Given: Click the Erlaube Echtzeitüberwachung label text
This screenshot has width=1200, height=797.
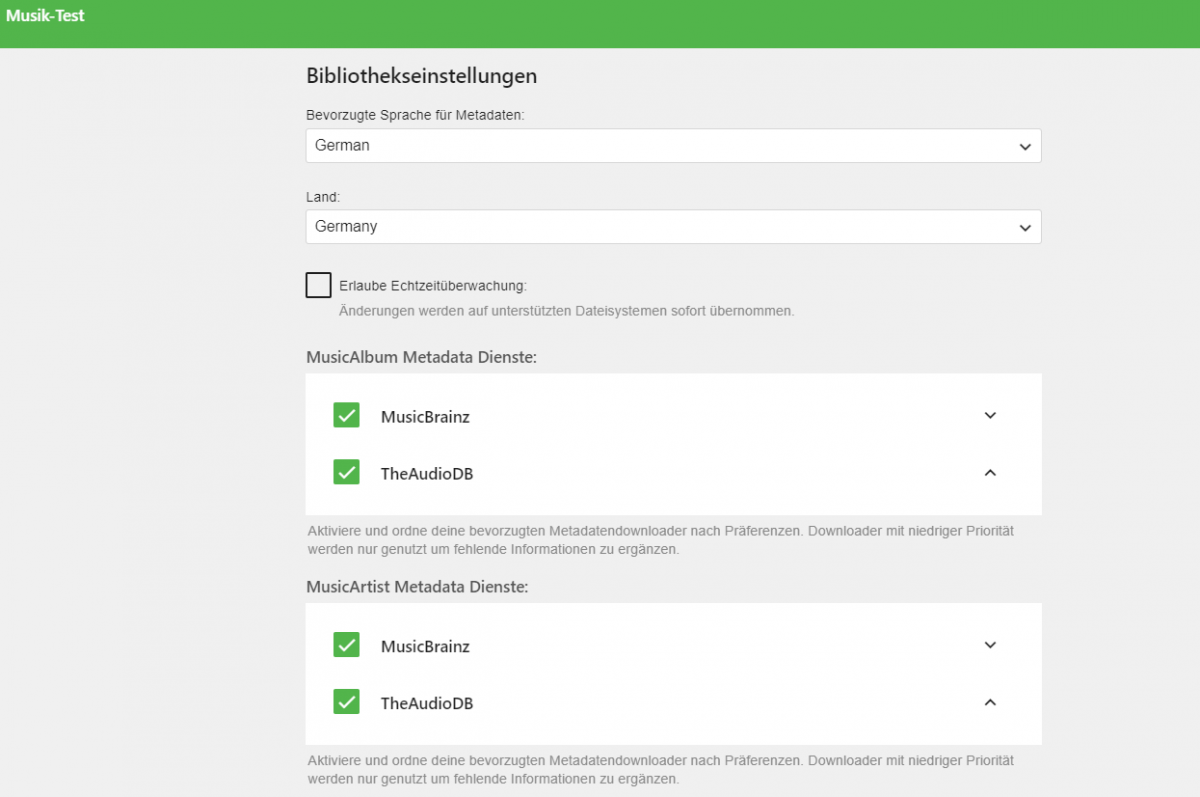Looking at the screenshot, I should point(432,286).
